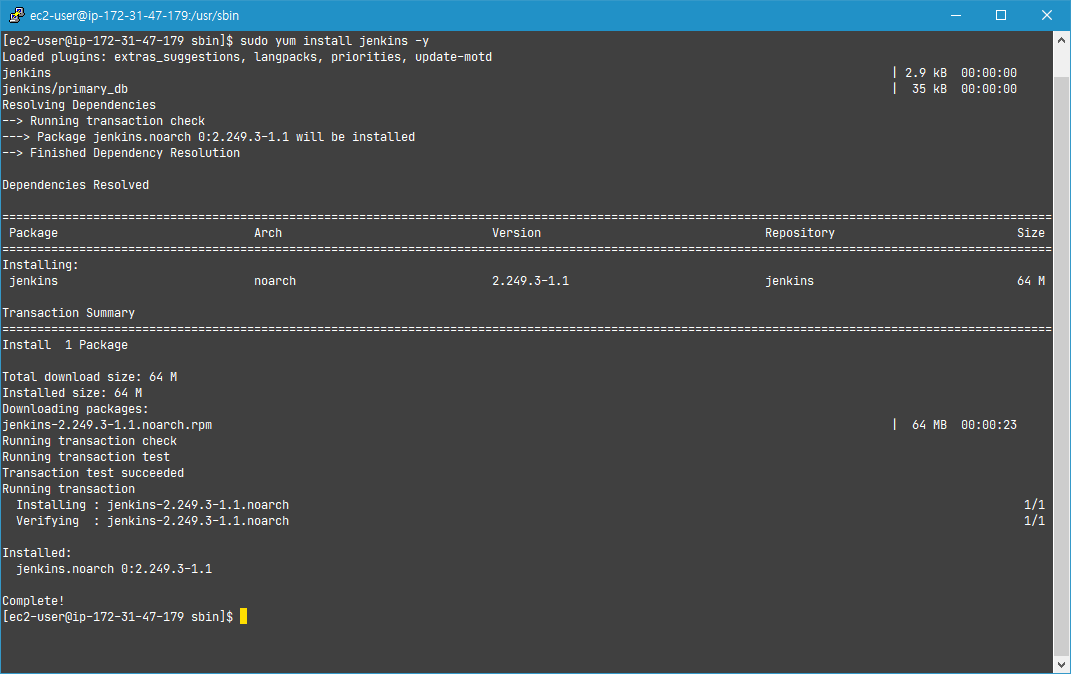1071x674 pixels.
Task: Click the 'Installing:' table section label
Action: coord(40,265)
